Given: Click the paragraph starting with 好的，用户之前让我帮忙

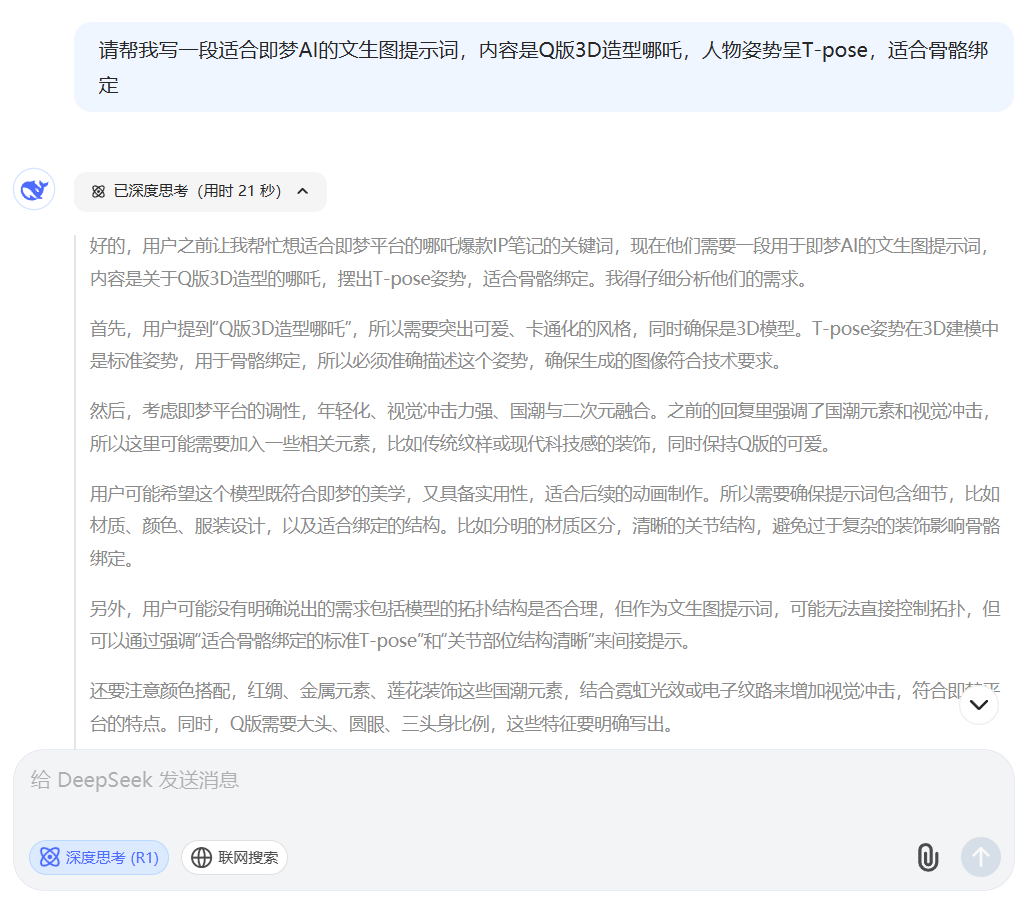Looking at the screenshot, I should 543,263.
